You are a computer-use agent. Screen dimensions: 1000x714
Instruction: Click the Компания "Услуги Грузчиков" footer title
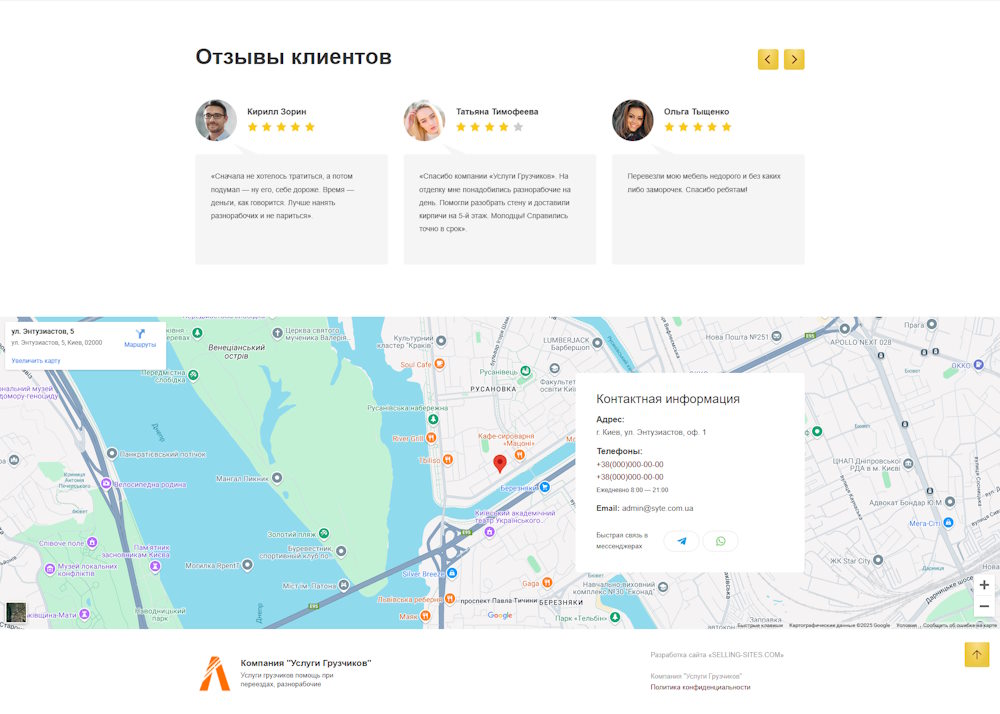[305, 663]
